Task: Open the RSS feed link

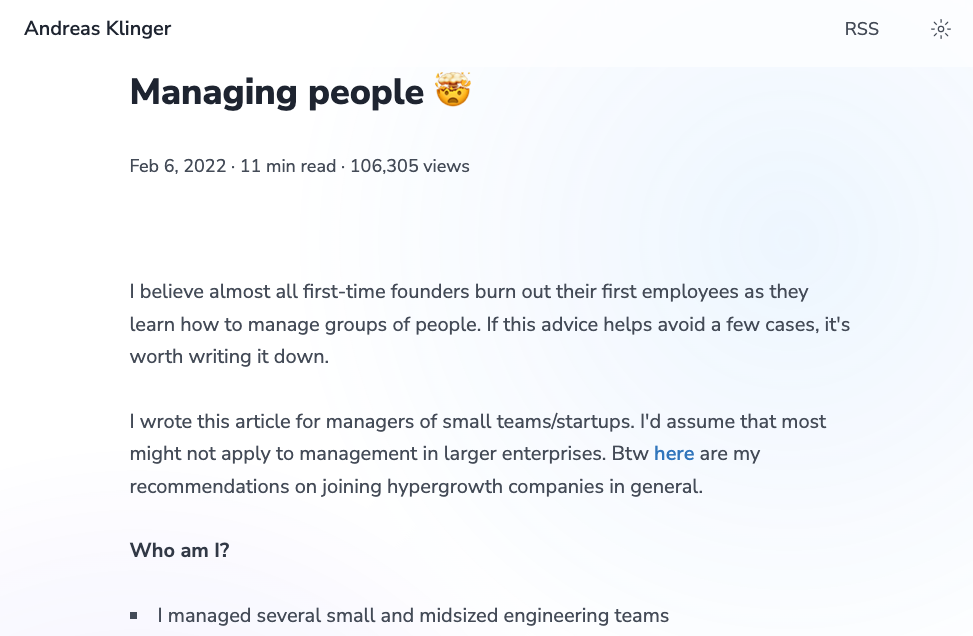Action: coord(861,29)
